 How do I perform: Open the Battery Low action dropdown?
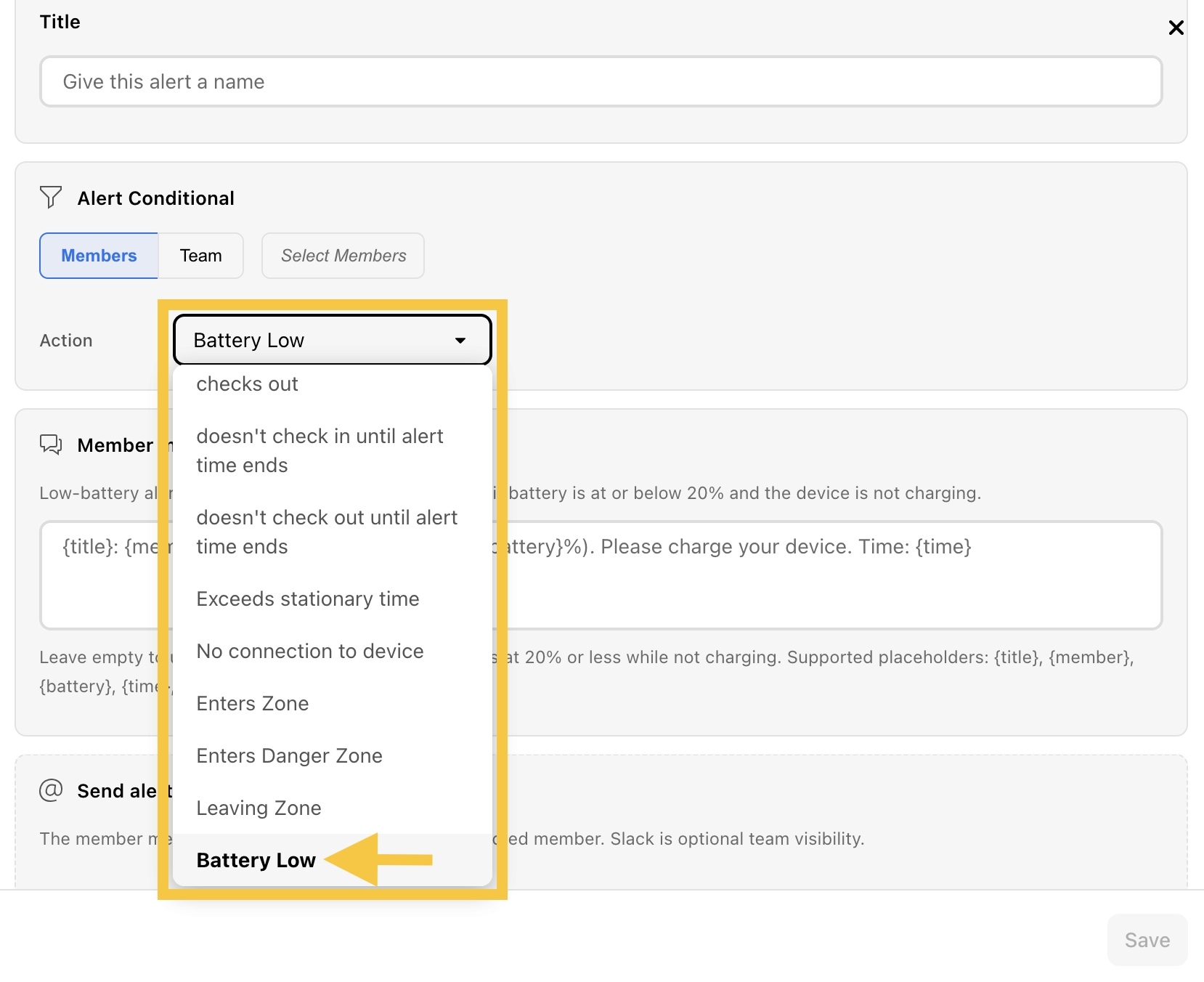(333, 340)
